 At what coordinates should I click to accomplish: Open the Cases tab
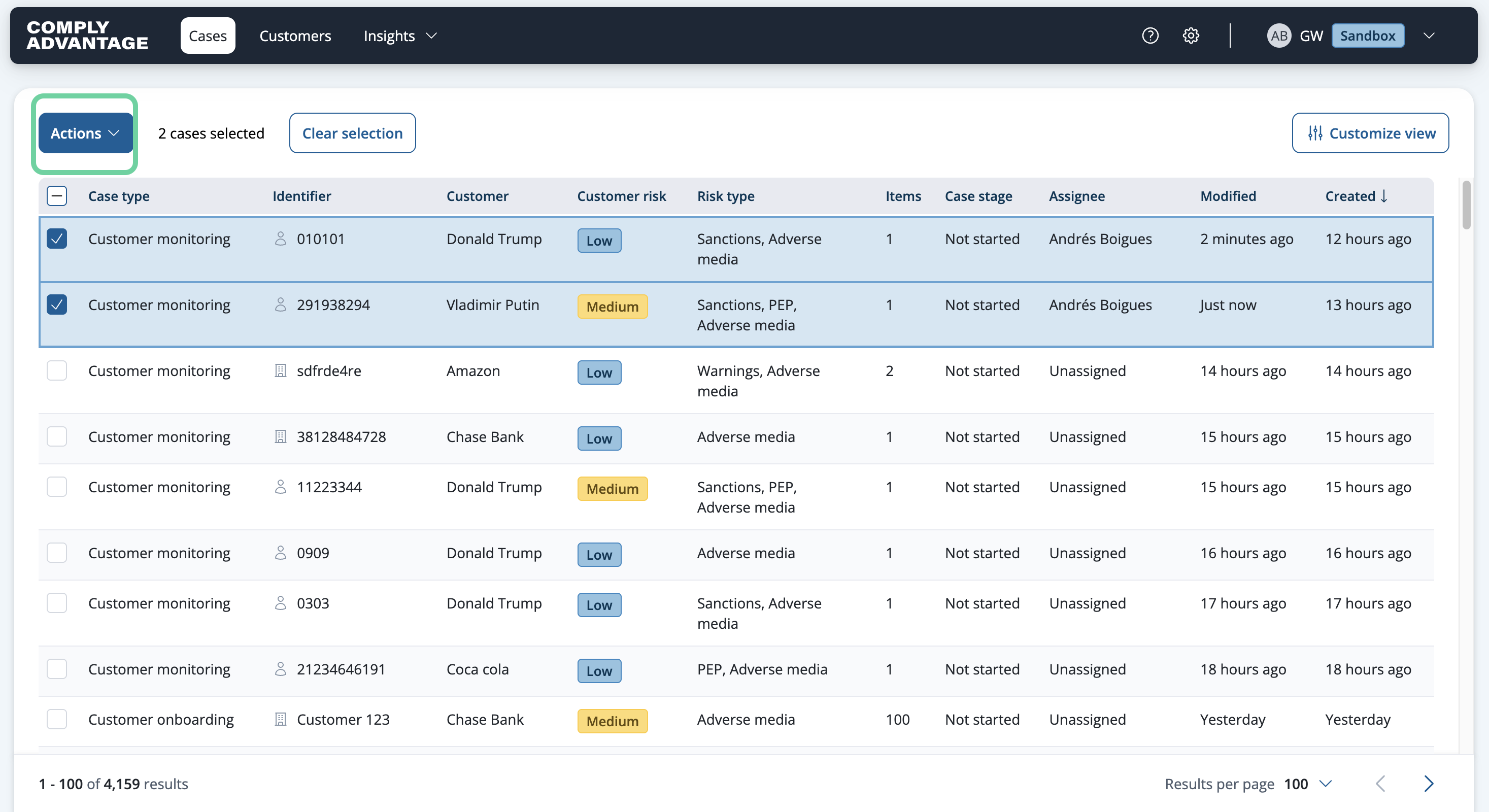(x=208, y=36)
